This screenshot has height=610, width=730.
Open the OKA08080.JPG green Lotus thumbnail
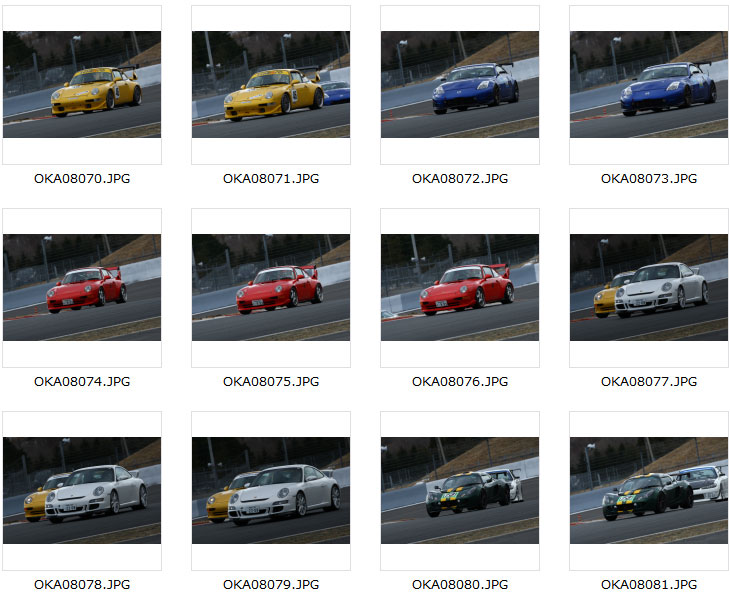(460, 490)
